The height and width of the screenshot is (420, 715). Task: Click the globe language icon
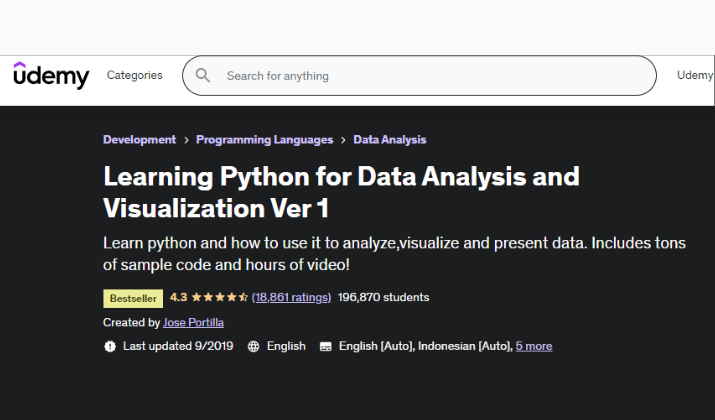(x=253, y=346)
